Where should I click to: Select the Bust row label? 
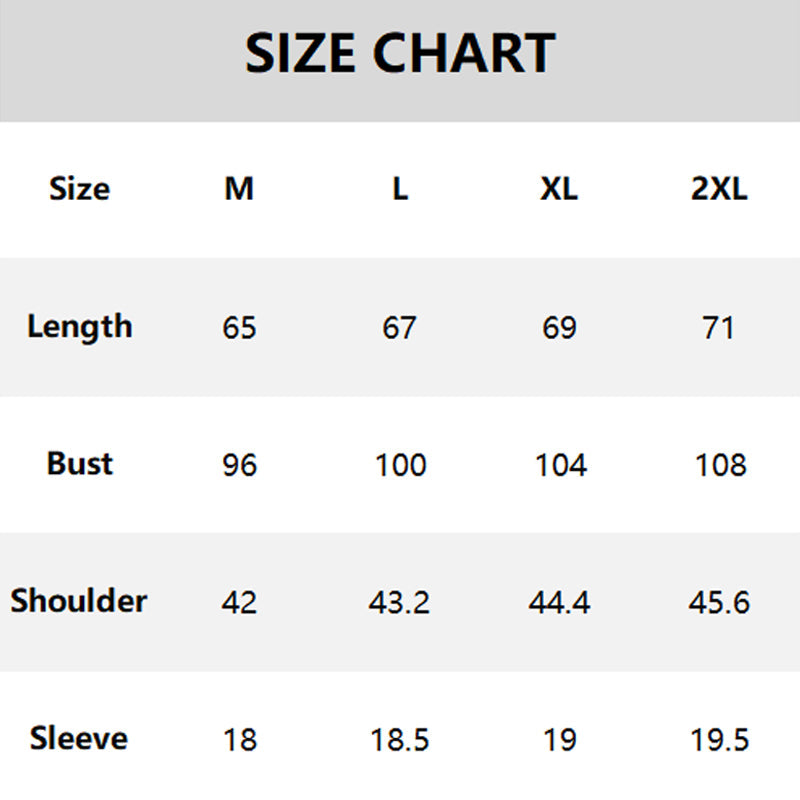click(79, 464)
